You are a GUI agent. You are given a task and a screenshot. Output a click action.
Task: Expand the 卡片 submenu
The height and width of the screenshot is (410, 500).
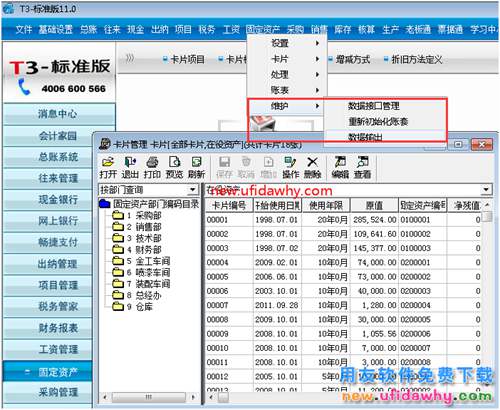pyautogui.click(x=287, y=59)
